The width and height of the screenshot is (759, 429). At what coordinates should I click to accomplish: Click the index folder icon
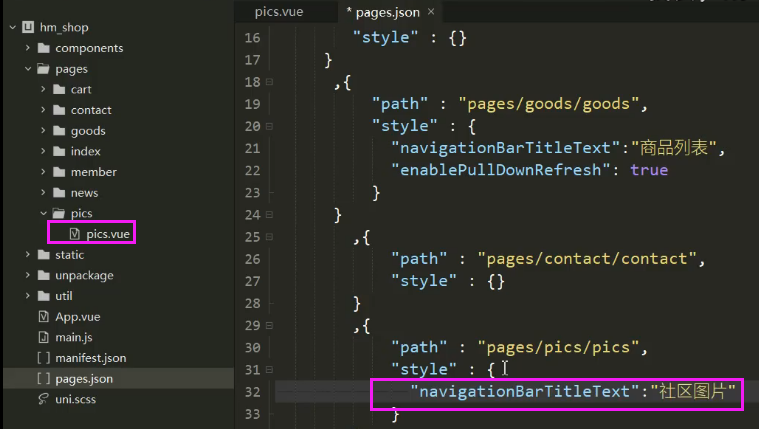(59, 151)
